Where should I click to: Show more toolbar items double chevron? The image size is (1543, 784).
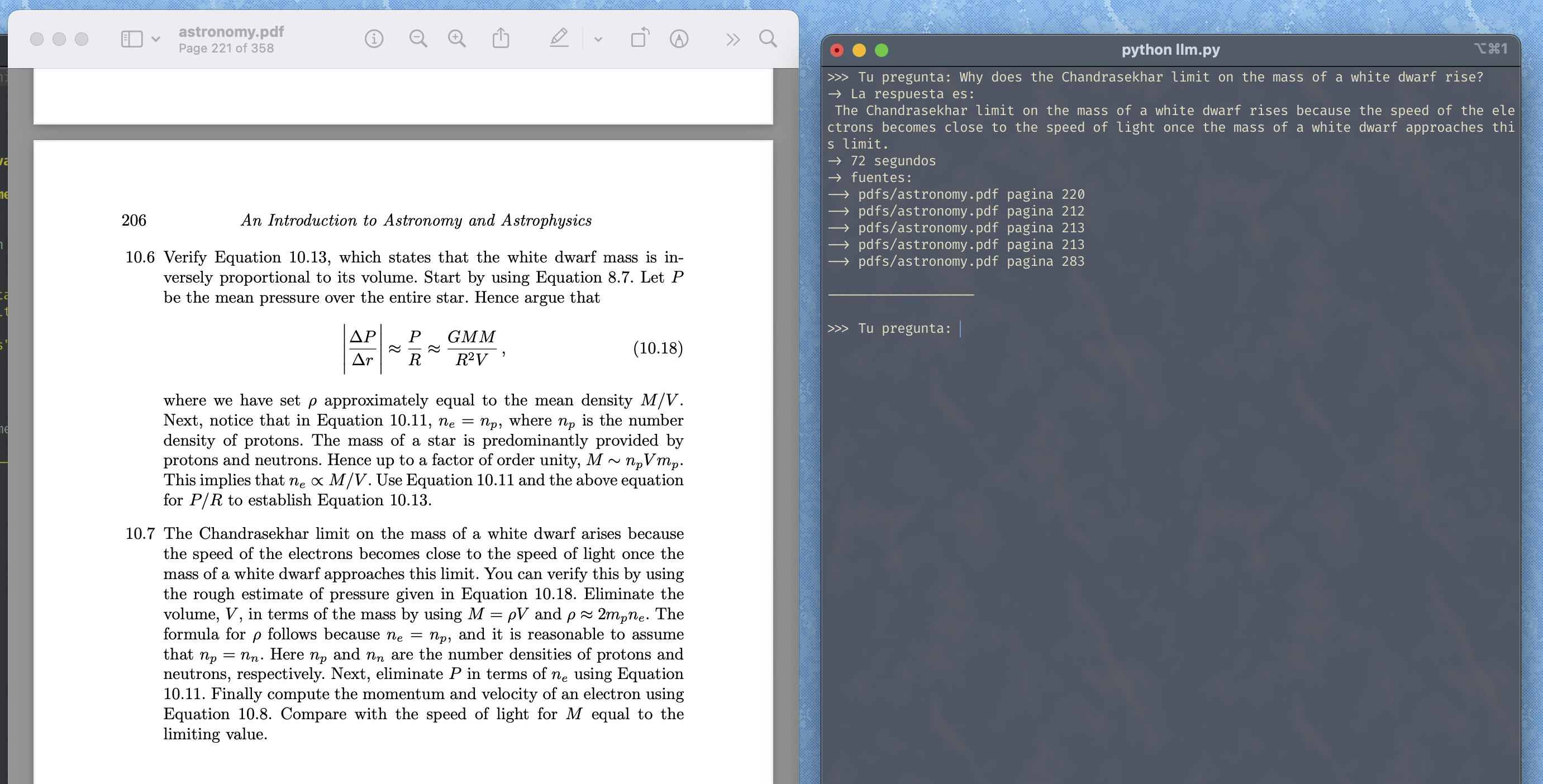pyautogui.click(x=732, y=40)
